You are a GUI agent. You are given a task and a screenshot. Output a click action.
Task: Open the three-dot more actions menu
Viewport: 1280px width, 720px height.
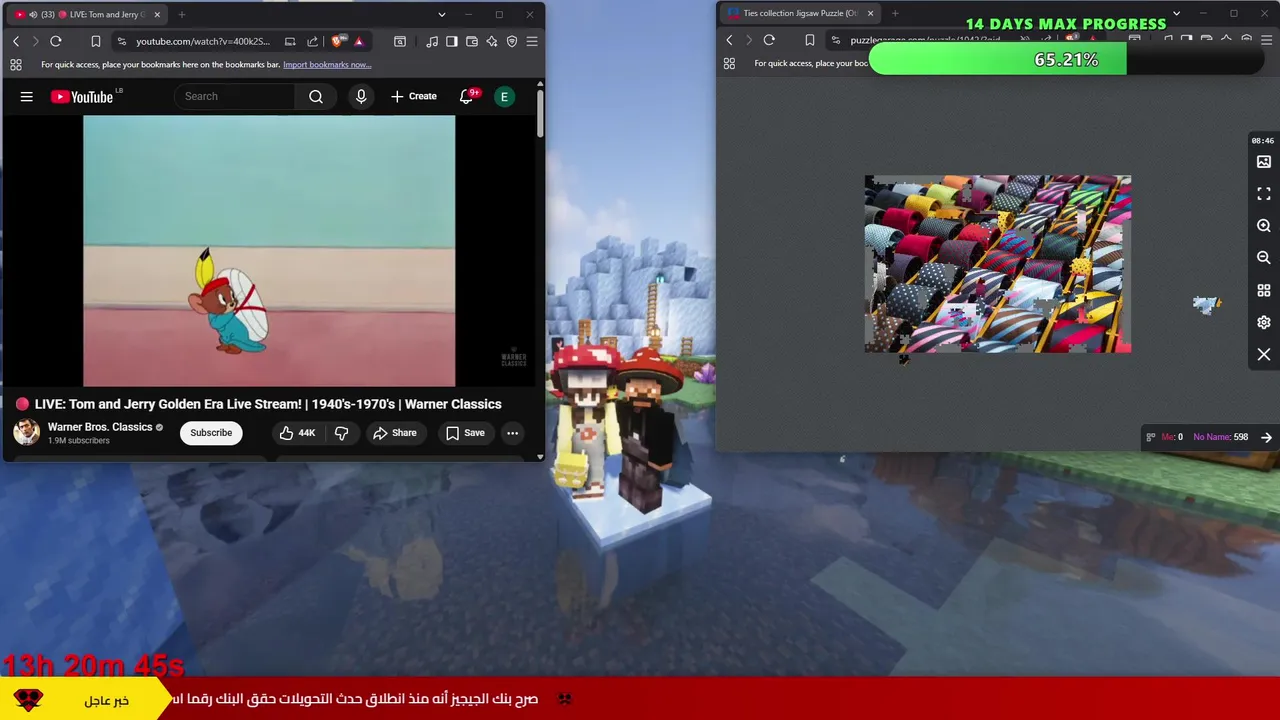512,433
